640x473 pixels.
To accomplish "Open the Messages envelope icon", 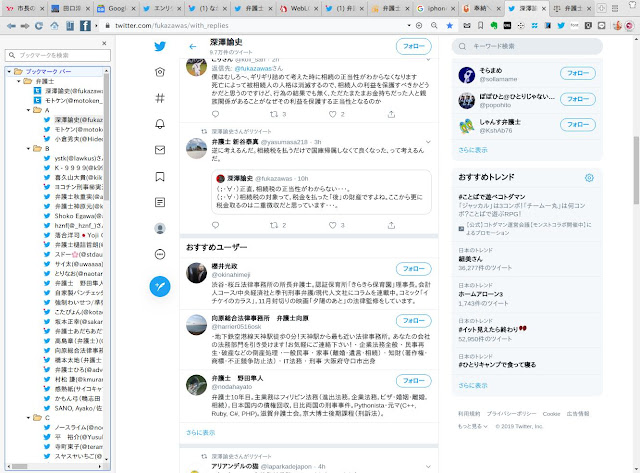I will [160, 150].
